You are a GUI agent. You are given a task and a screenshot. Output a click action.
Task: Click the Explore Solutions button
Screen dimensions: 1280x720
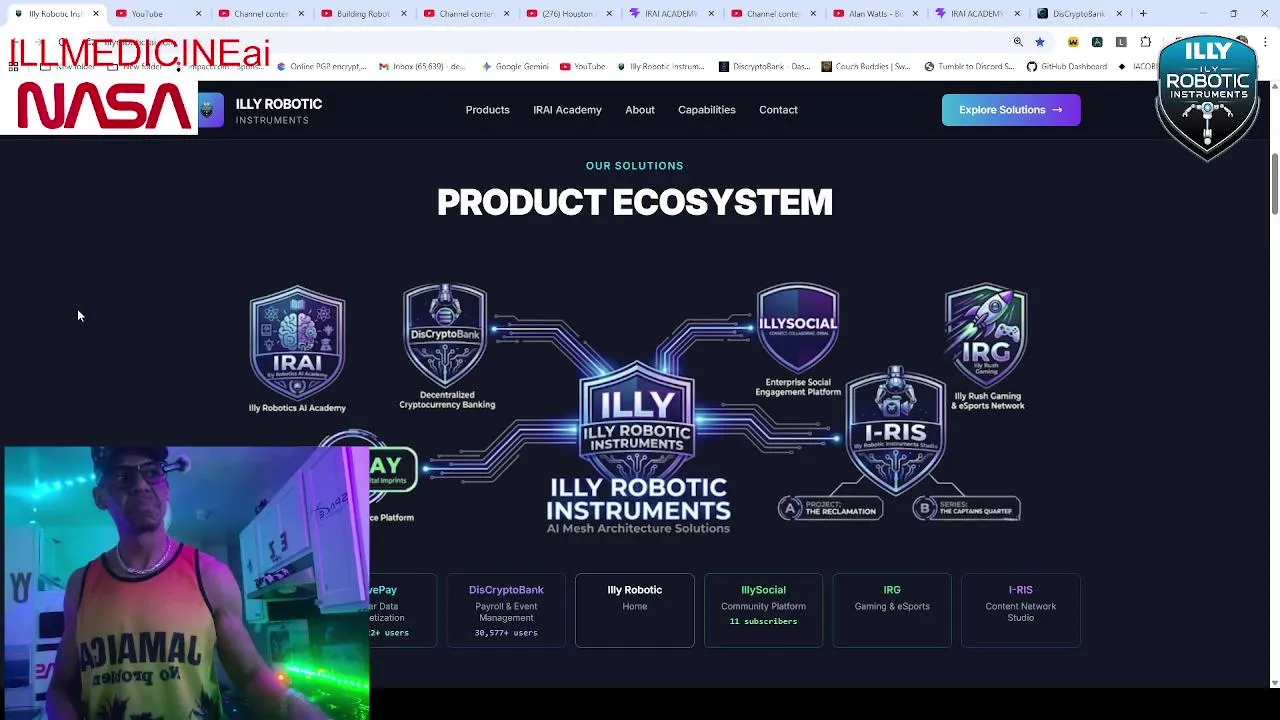pos(1011,110)
